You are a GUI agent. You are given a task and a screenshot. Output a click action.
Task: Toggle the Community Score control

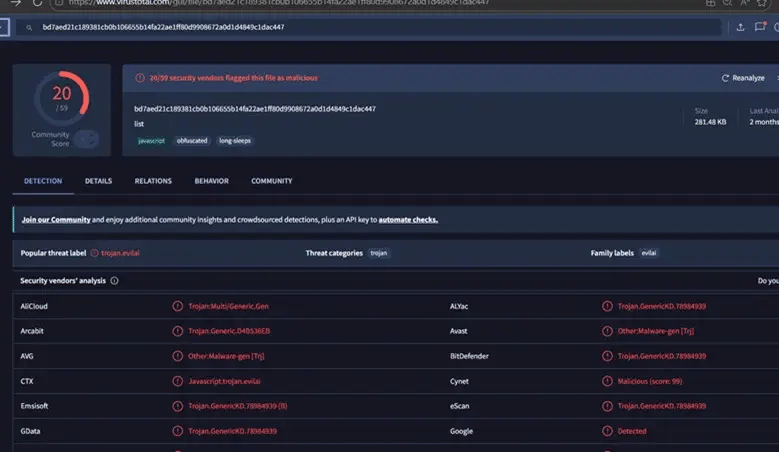point(85,139)
